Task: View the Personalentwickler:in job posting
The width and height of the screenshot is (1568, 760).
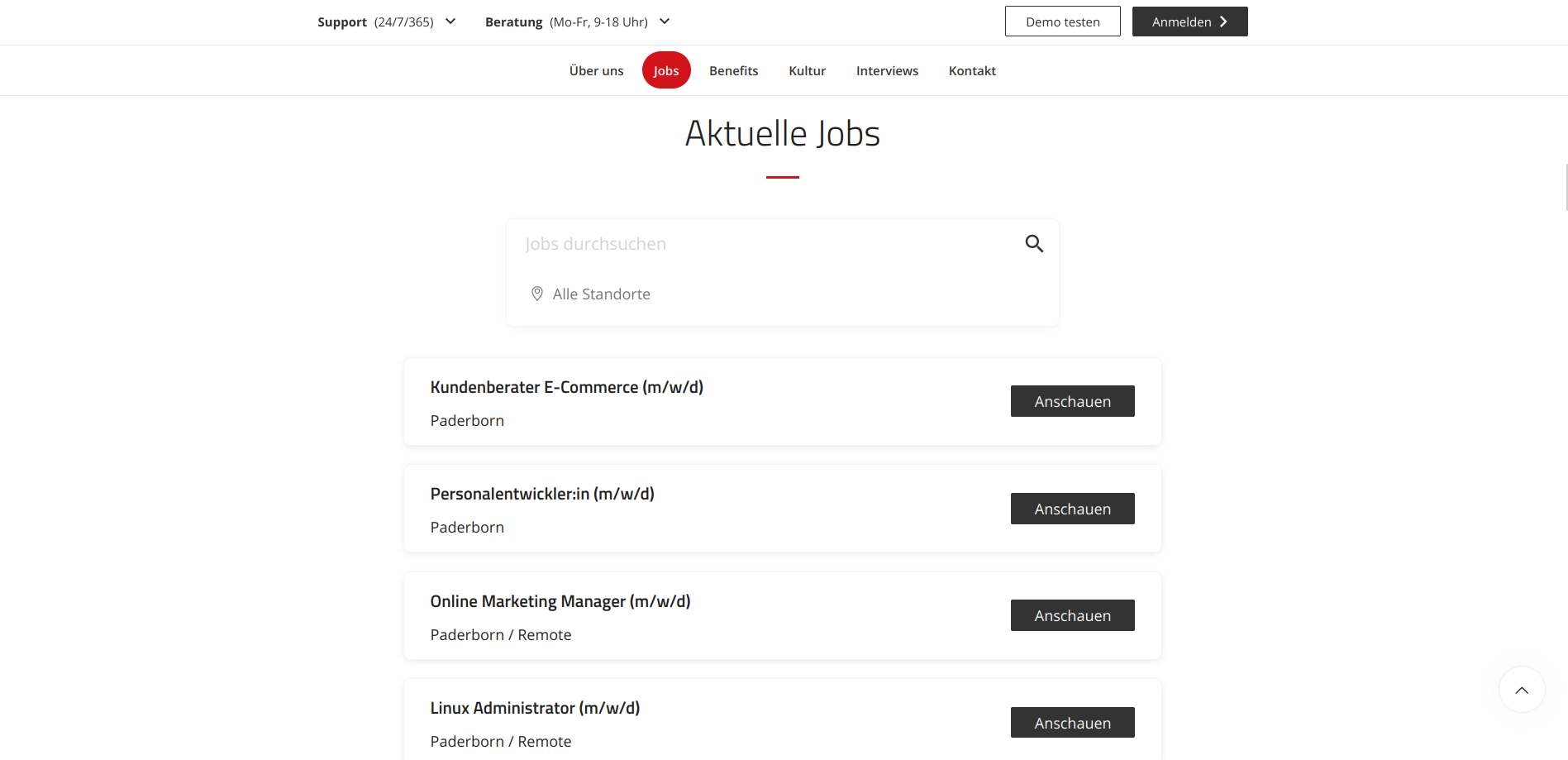Action: point(1073,509)
